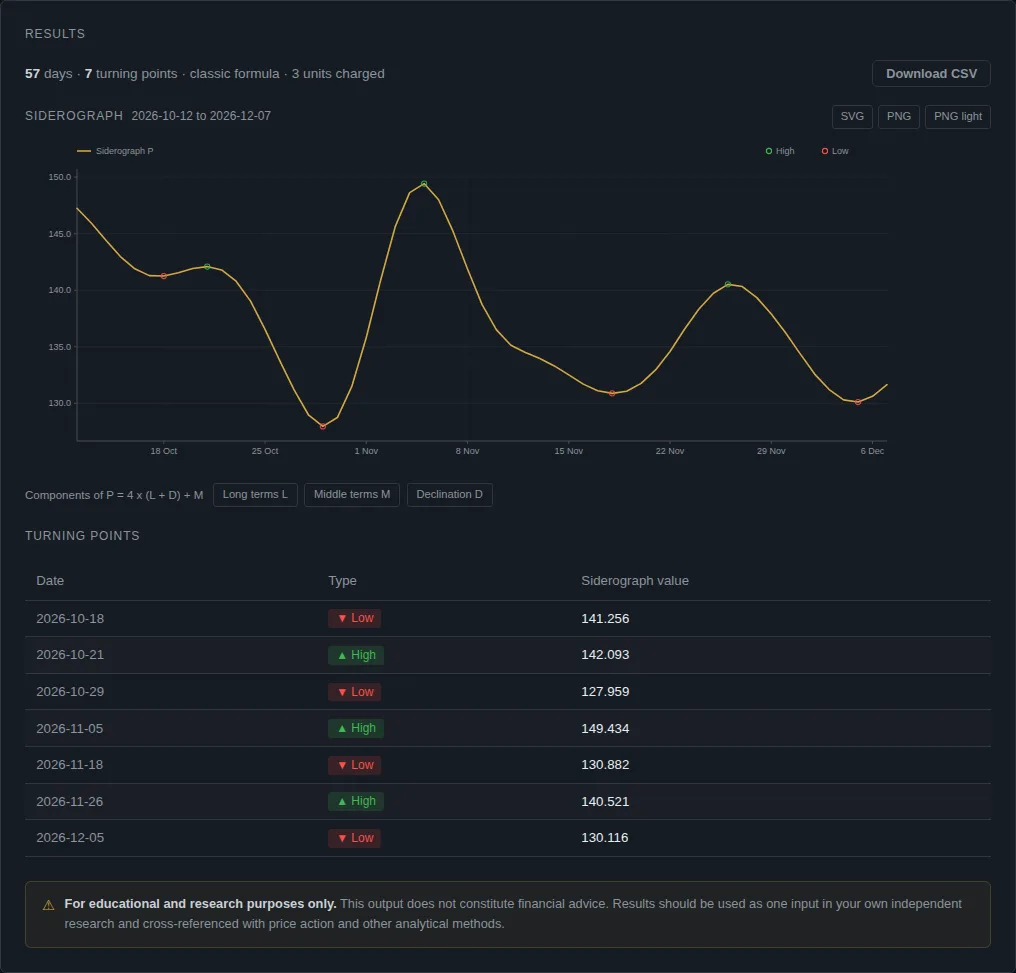Viewport: 1016px width, 973px height.
Task: Toggle Declination D component
Action: click(x=449, y=494)
